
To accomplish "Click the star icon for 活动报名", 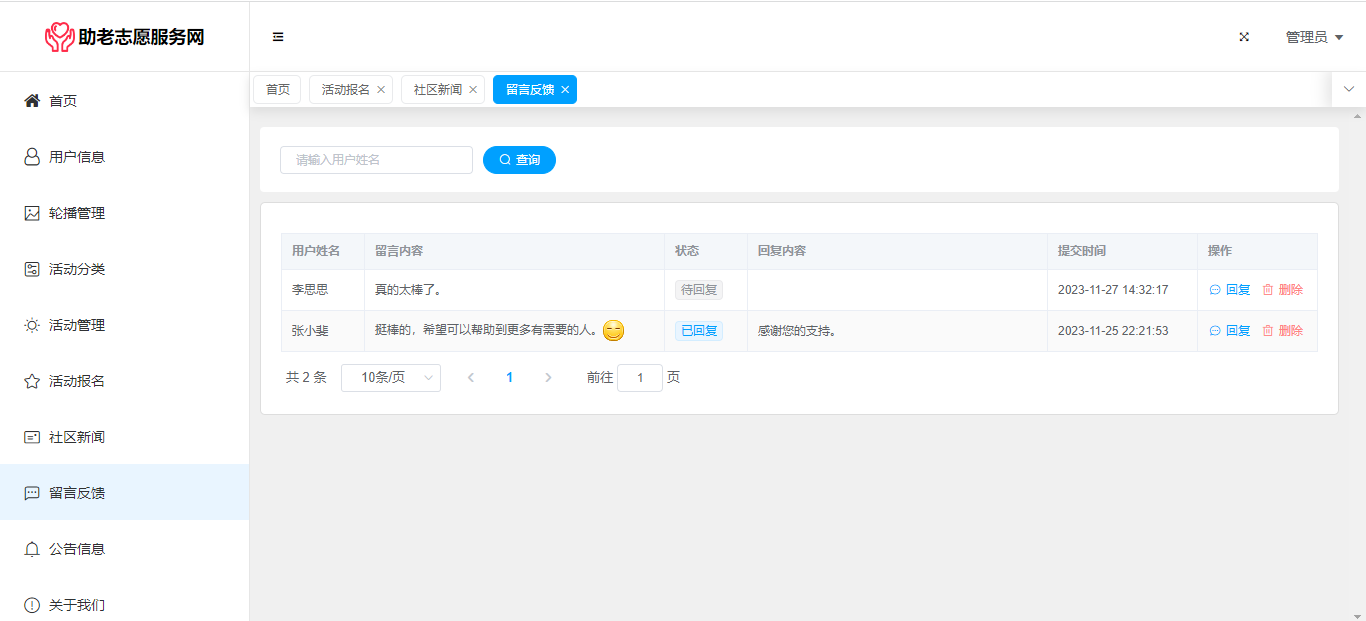I will pyautogui.click(x=32, y=381).
